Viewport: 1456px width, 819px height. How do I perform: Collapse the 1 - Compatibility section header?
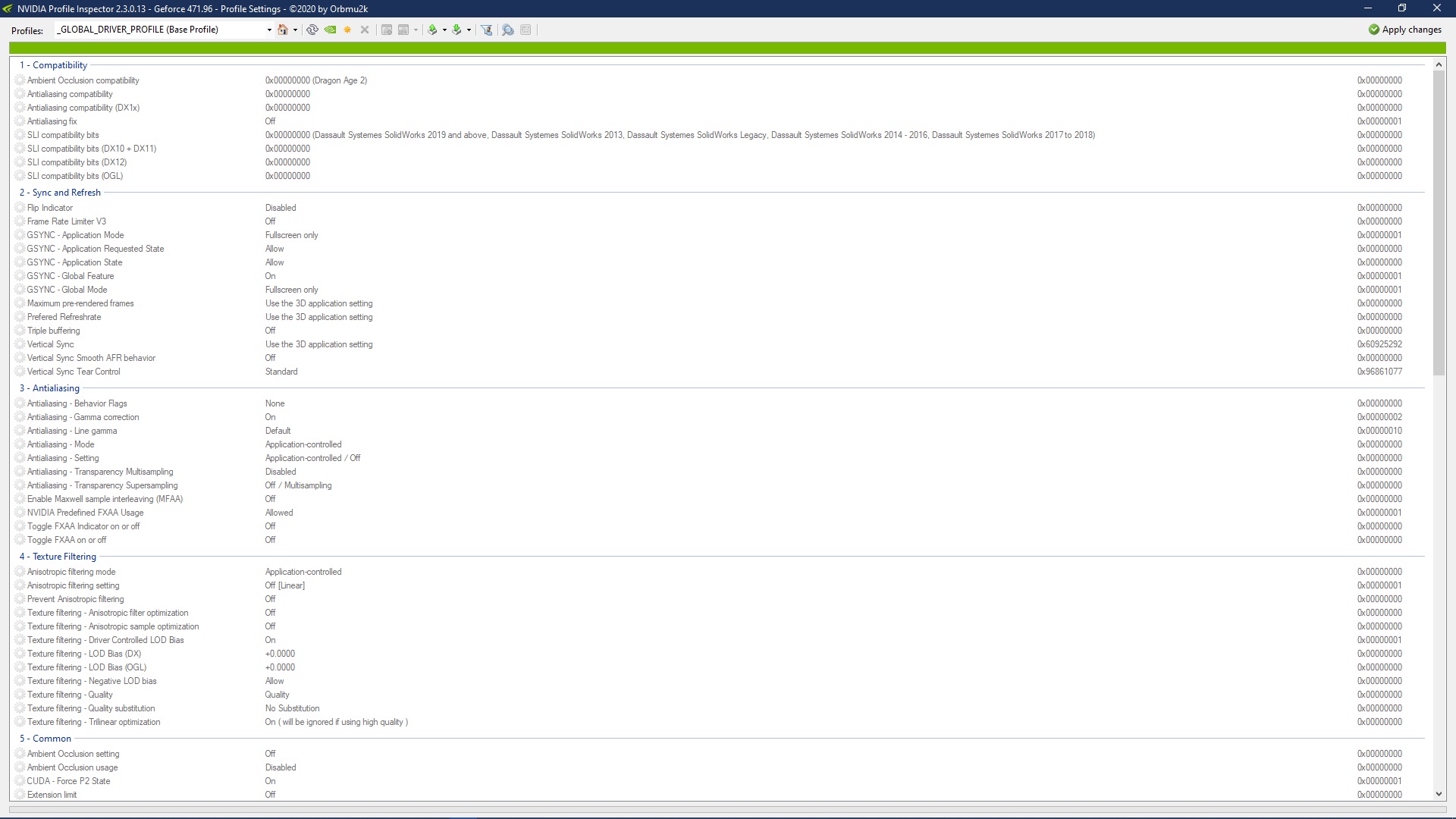(53, 65)
